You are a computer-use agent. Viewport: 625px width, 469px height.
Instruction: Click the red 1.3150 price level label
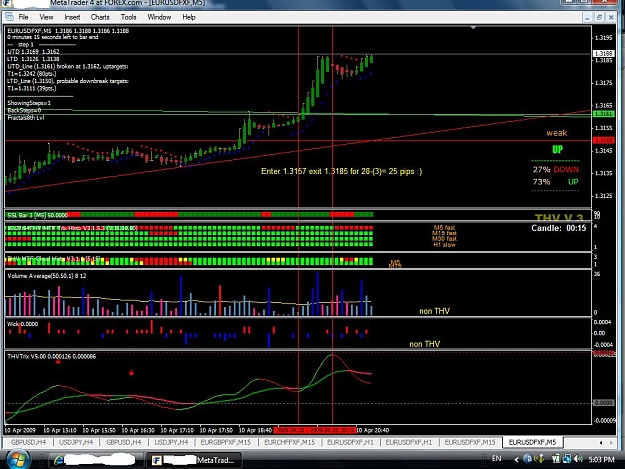604,140
